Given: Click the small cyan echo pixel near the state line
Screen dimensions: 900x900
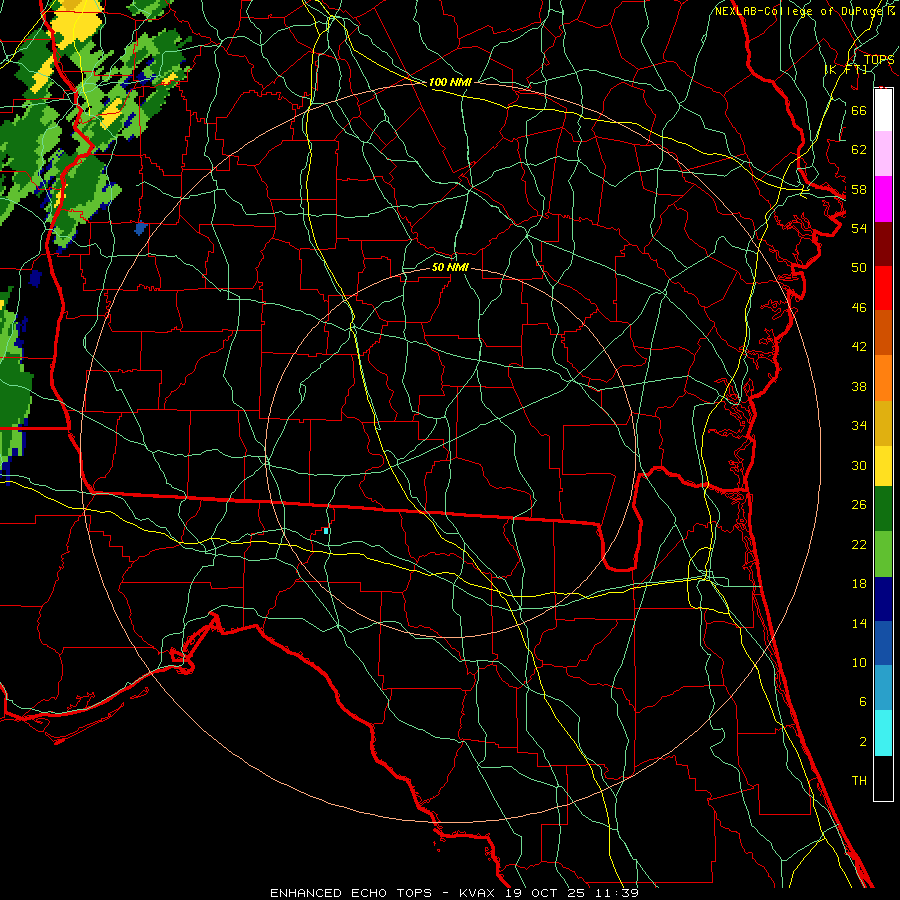Looking at the screenshot, I should 326,531.
